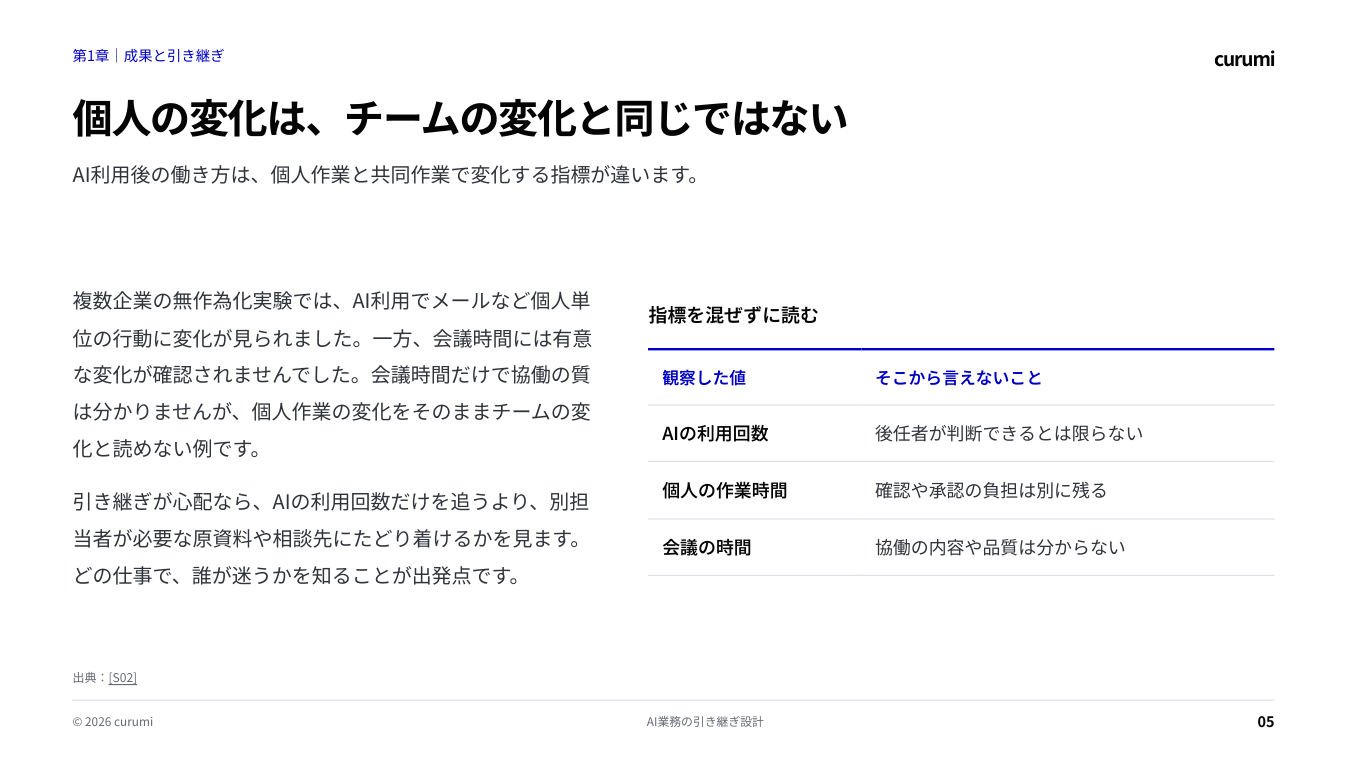Select the table cell 会議の時間
Viewport: 1348px width, 757px height.
pos(706,547)
